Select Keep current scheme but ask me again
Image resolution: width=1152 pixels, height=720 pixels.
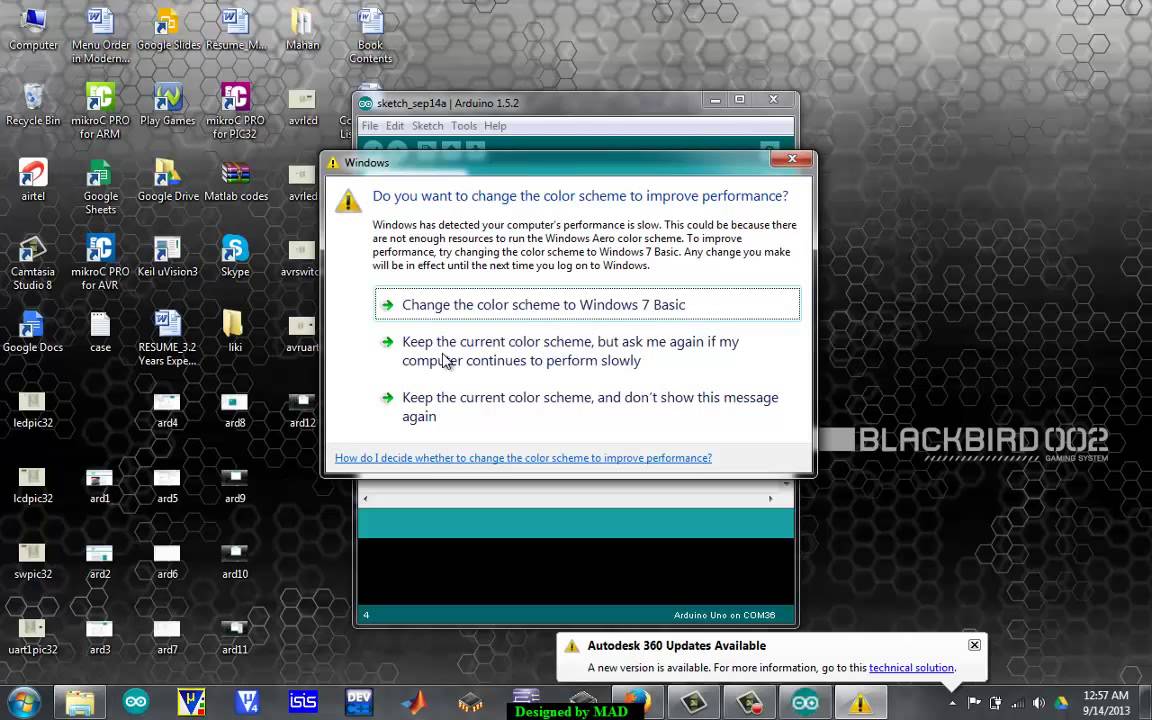570,351
